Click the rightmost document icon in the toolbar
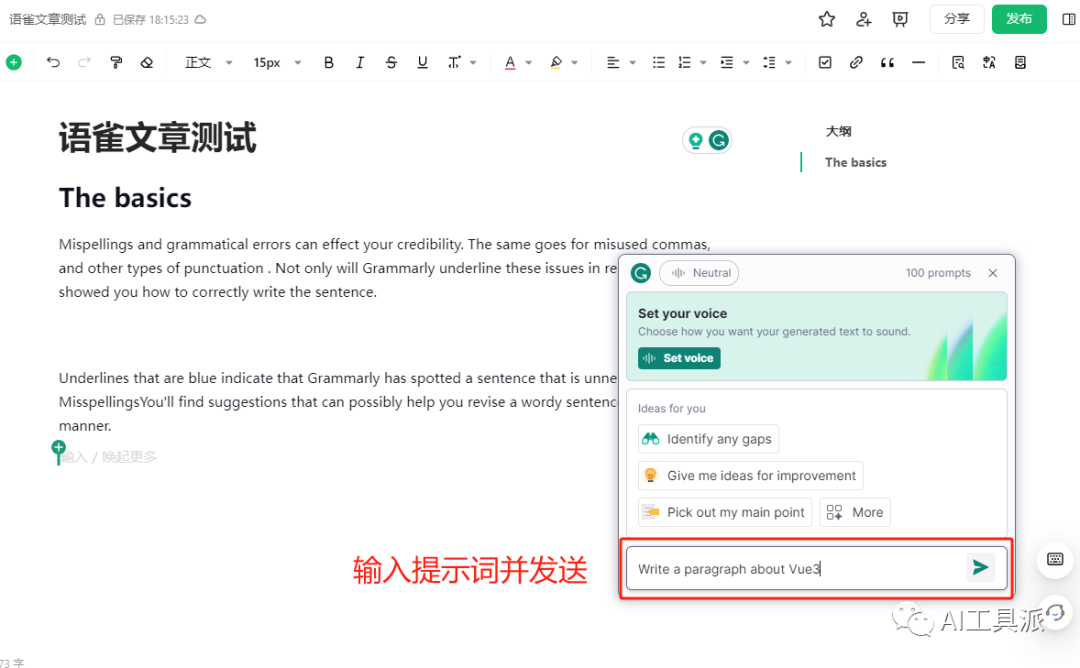This screenshot has height=668, width=1080. point(1020,63)
